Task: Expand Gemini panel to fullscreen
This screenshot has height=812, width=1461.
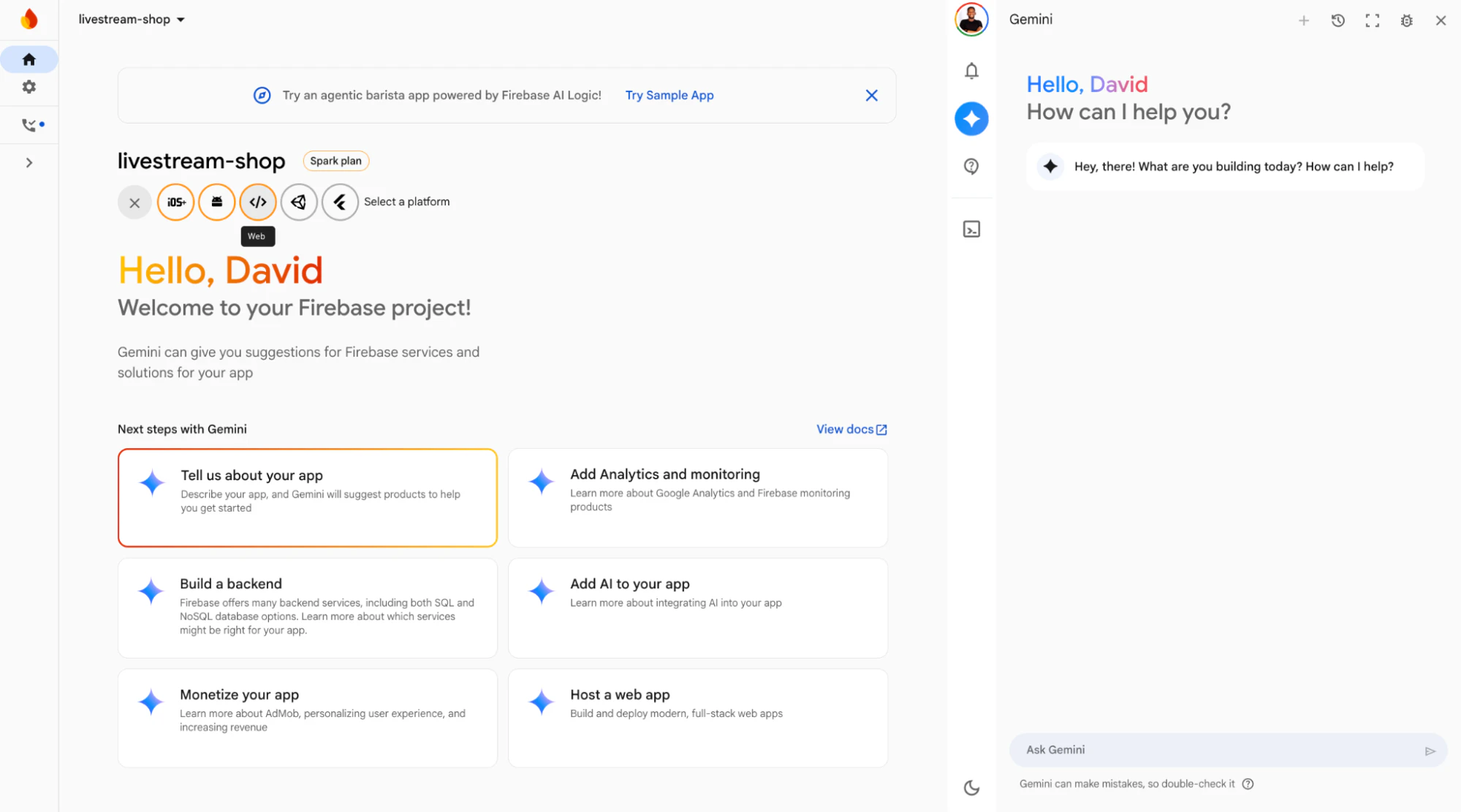Action: click(x=1372, y=20)
